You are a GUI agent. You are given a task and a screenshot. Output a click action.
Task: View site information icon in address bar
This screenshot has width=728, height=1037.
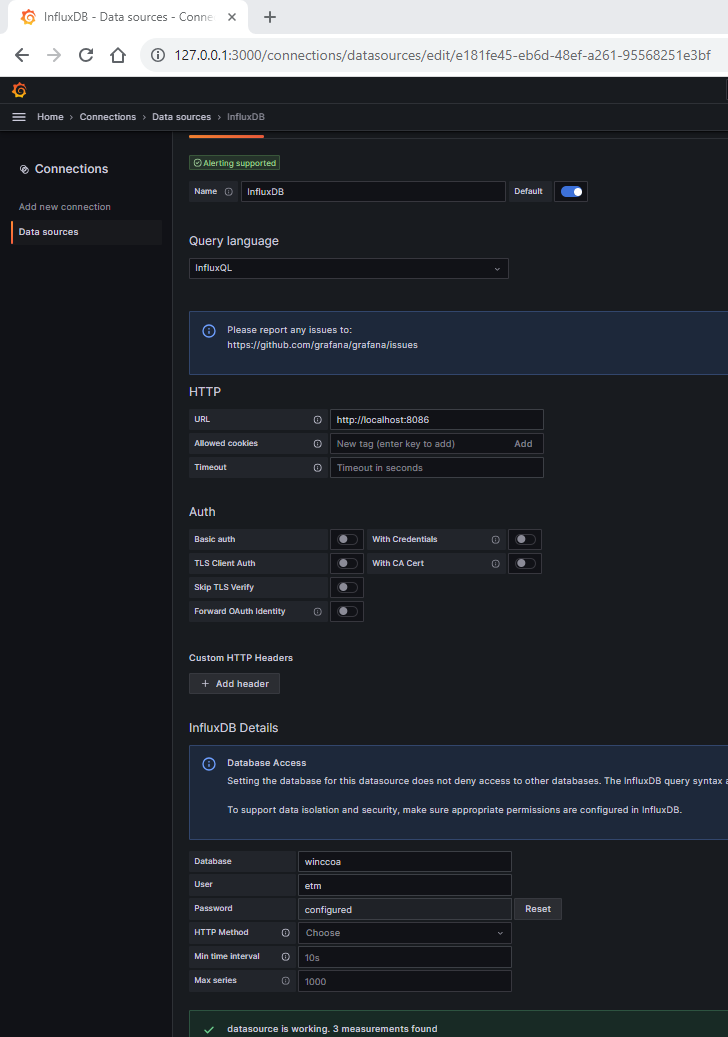click(x=158, y=55)
